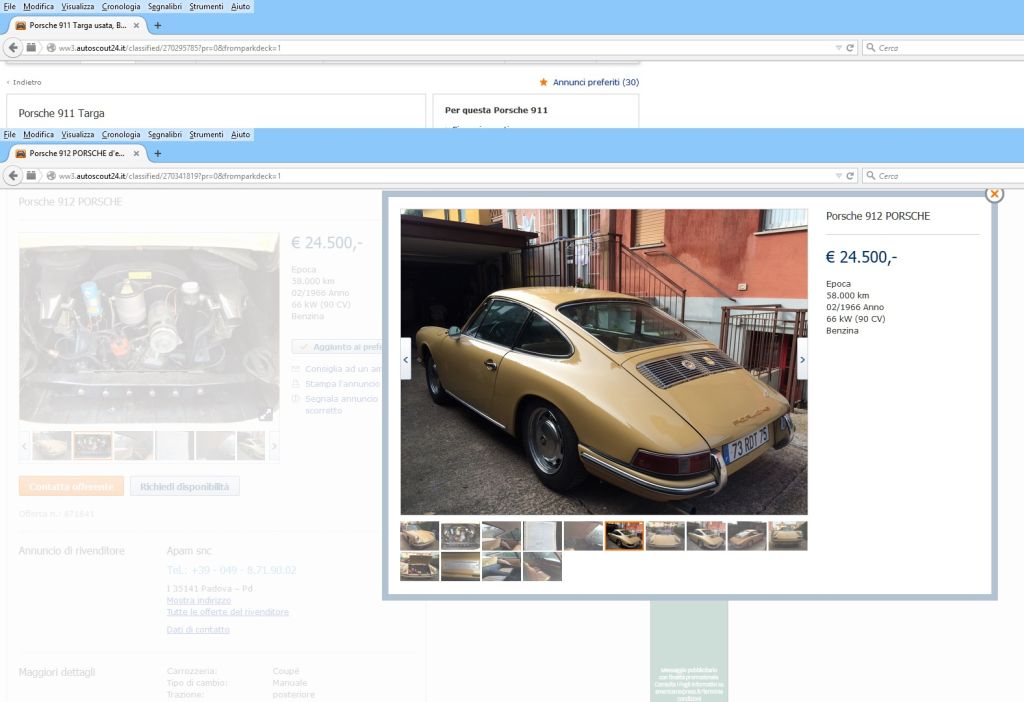Screen dimensions: 1024x702
Task: Expand URL history dropdown in Porsche 911 window
Action: click(838, 48)
